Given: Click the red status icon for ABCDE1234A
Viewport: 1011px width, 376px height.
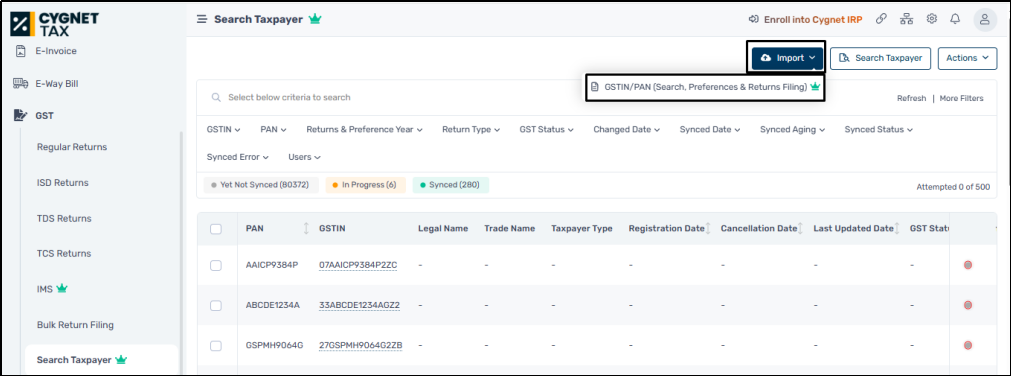Looking at the screenshot, I should click(x=968, y=305).
